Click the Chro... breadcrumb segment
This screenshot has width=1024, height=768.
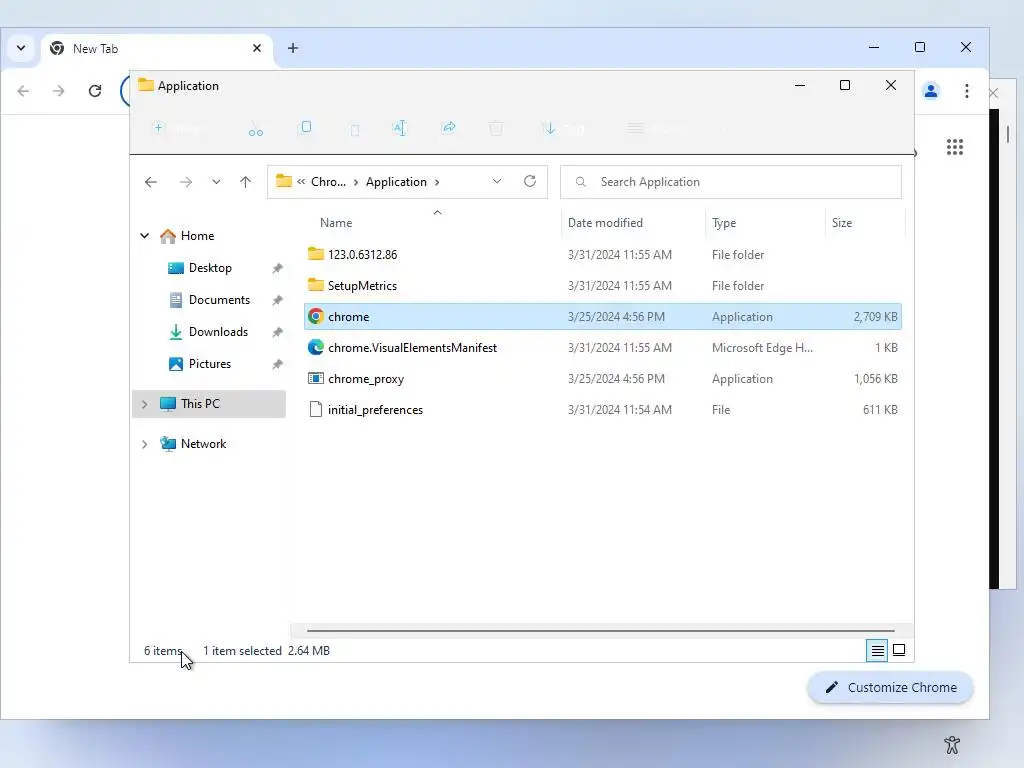[x=328, y=182]
